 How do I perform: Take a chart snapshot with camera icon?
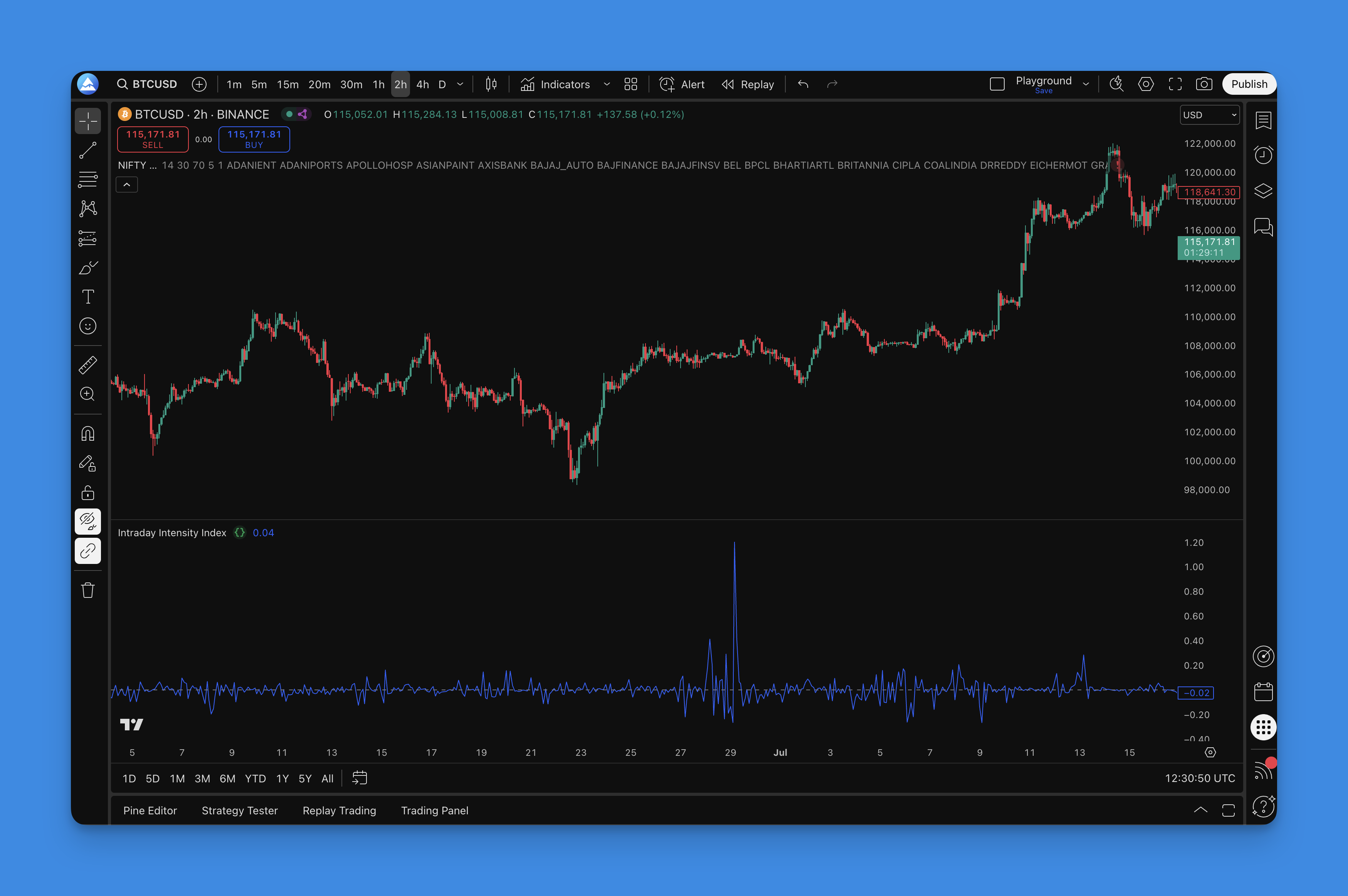(1204, 85)
